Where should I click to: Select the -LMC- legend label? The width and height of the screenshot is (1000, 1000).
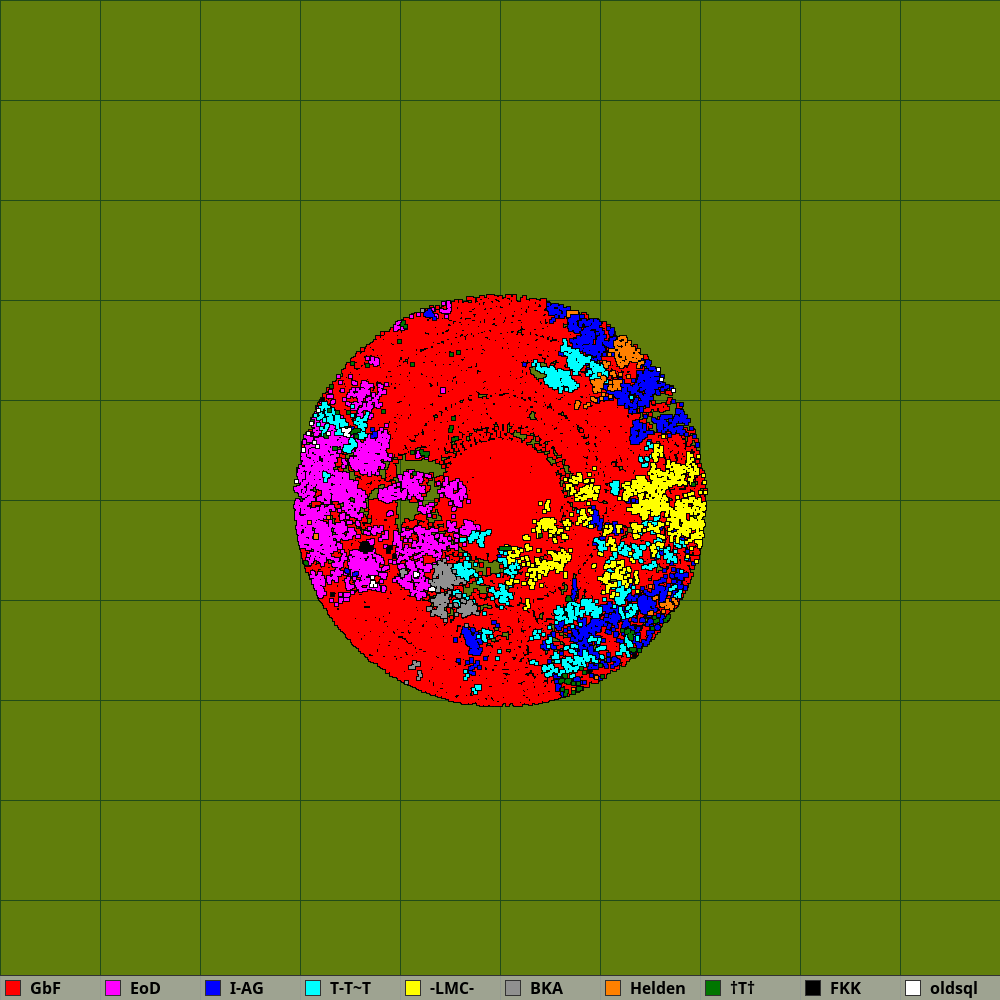452,988
